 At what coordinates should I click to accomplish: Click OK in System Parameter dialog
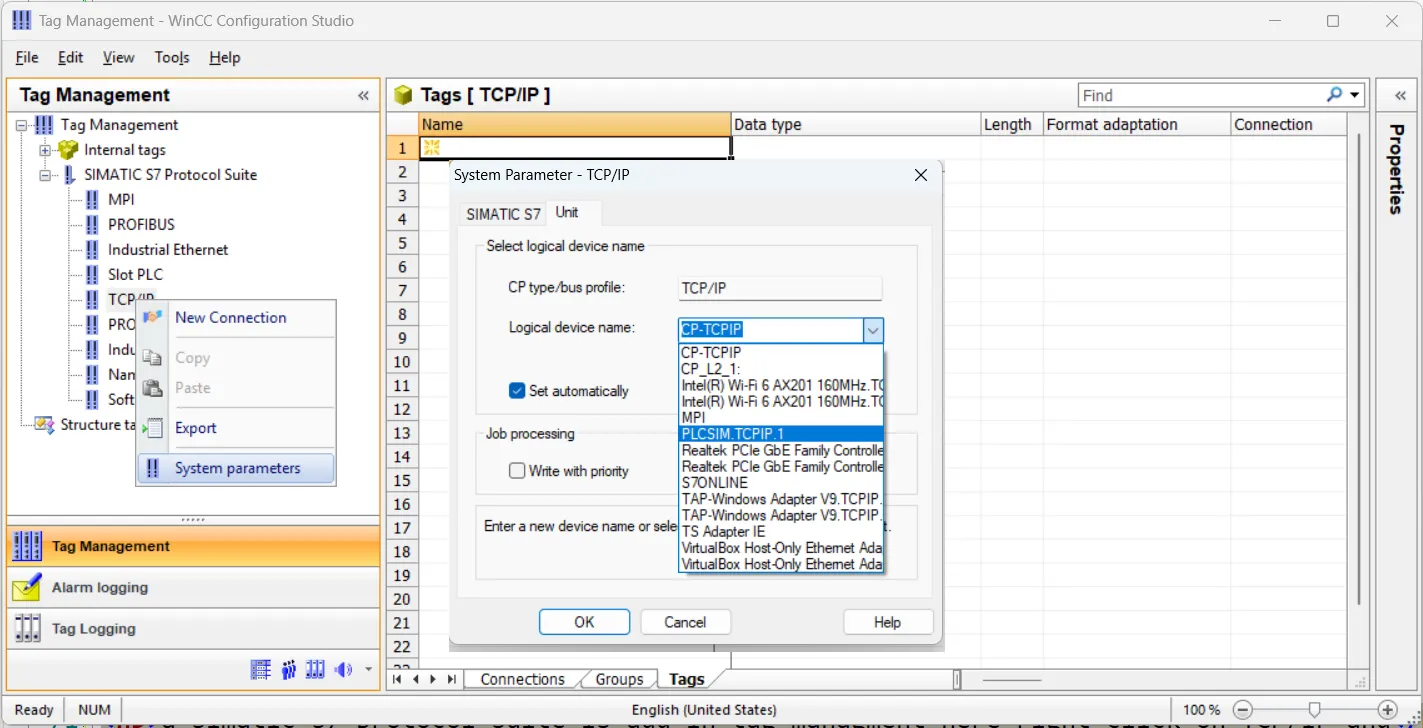point(584,622)
